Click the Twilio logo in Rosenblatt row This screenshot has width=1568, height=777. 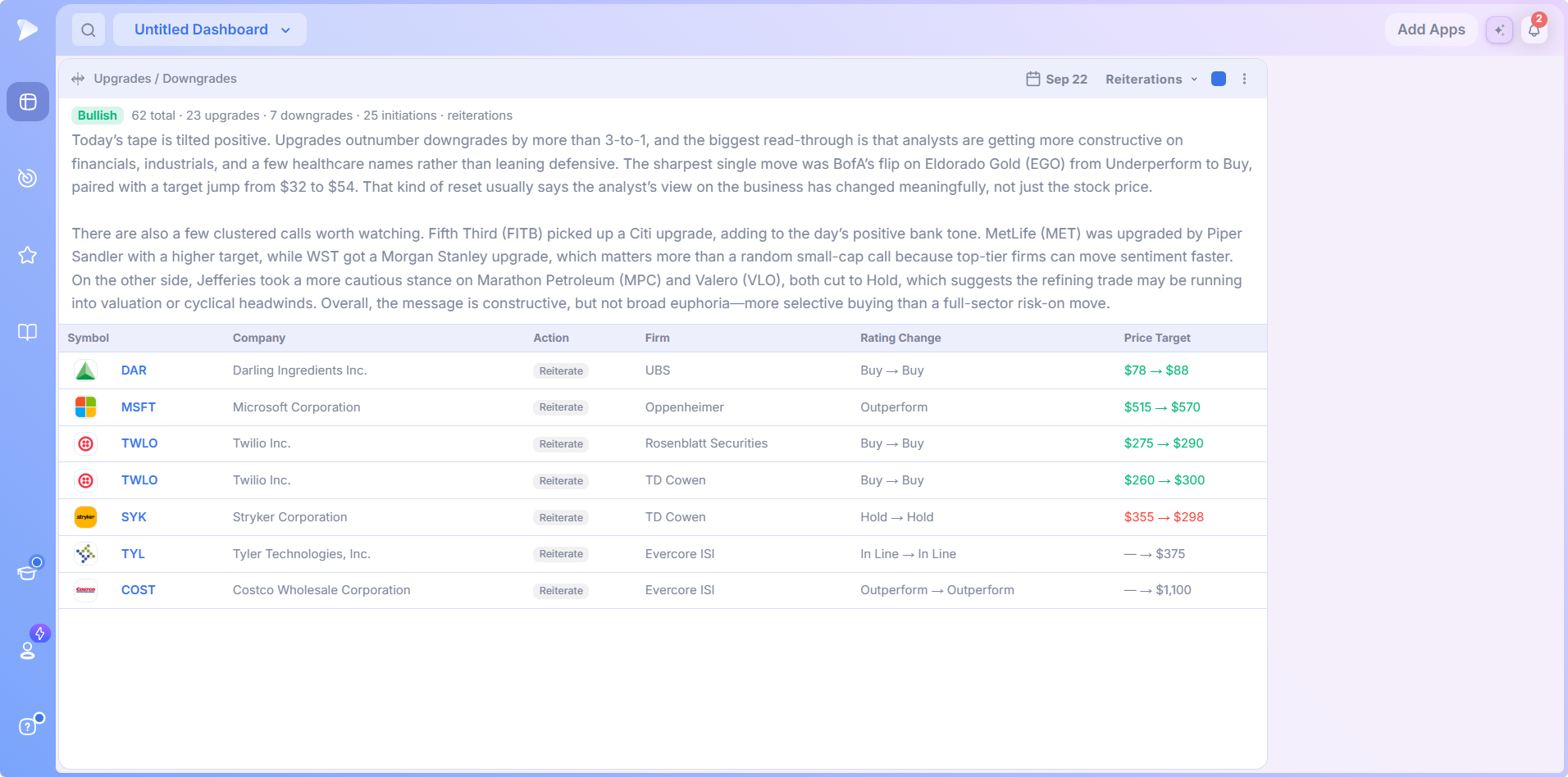tap(86, 443)
